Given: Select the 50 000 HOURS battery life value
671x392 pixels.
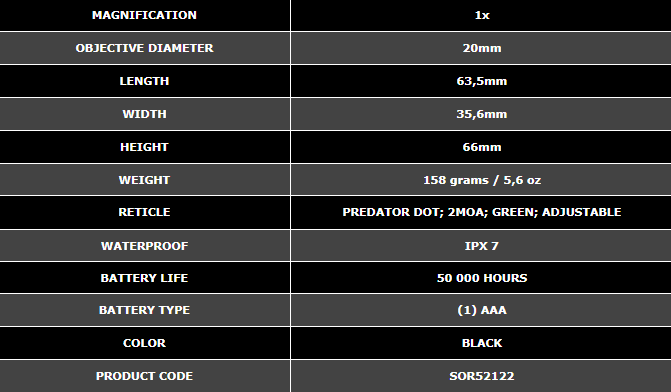Looking at the screenshot, I should pyautogui.click(x=482, y=278).
